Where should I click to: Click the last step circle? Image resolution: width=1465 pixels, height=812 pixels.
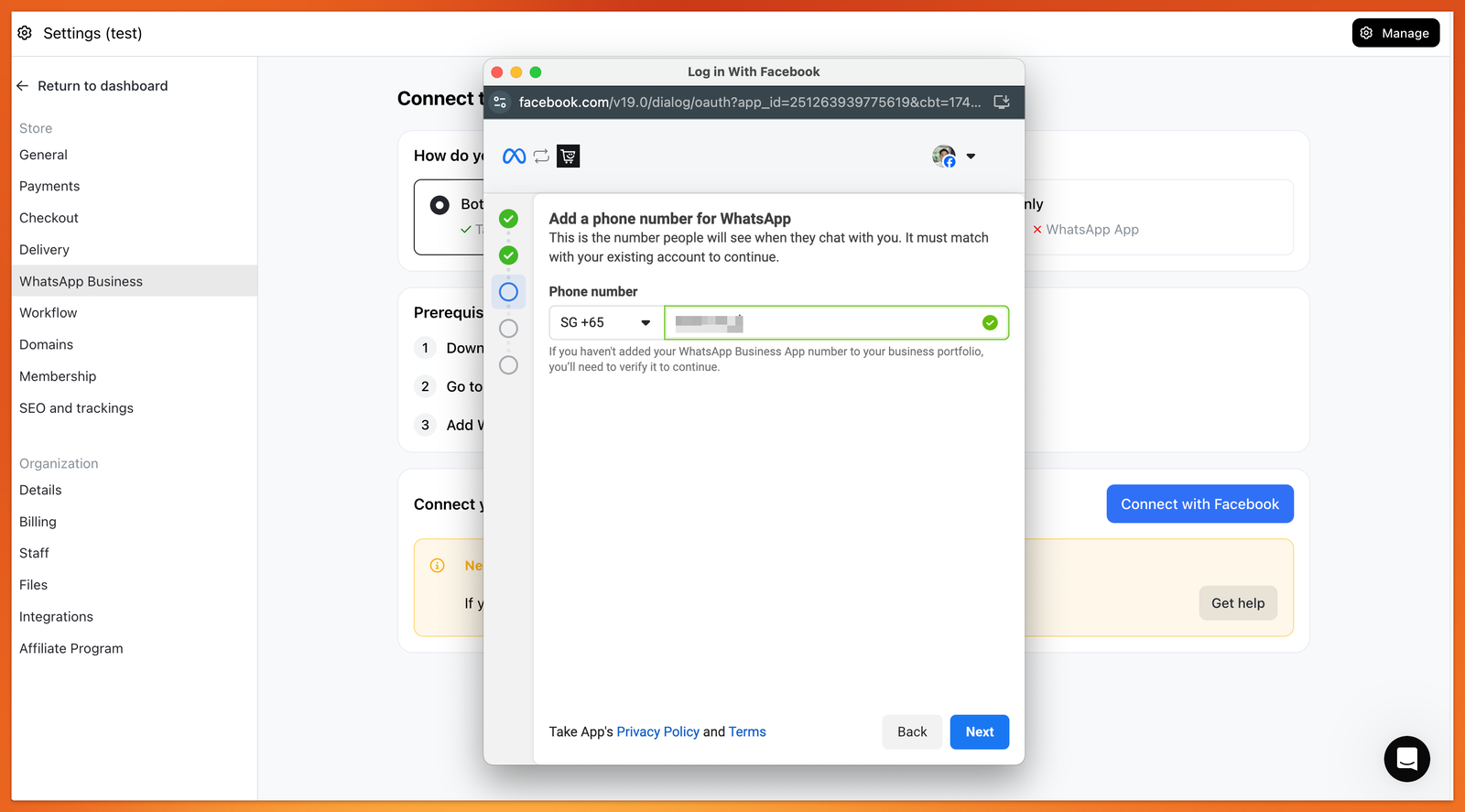click(x=508, y=365)
